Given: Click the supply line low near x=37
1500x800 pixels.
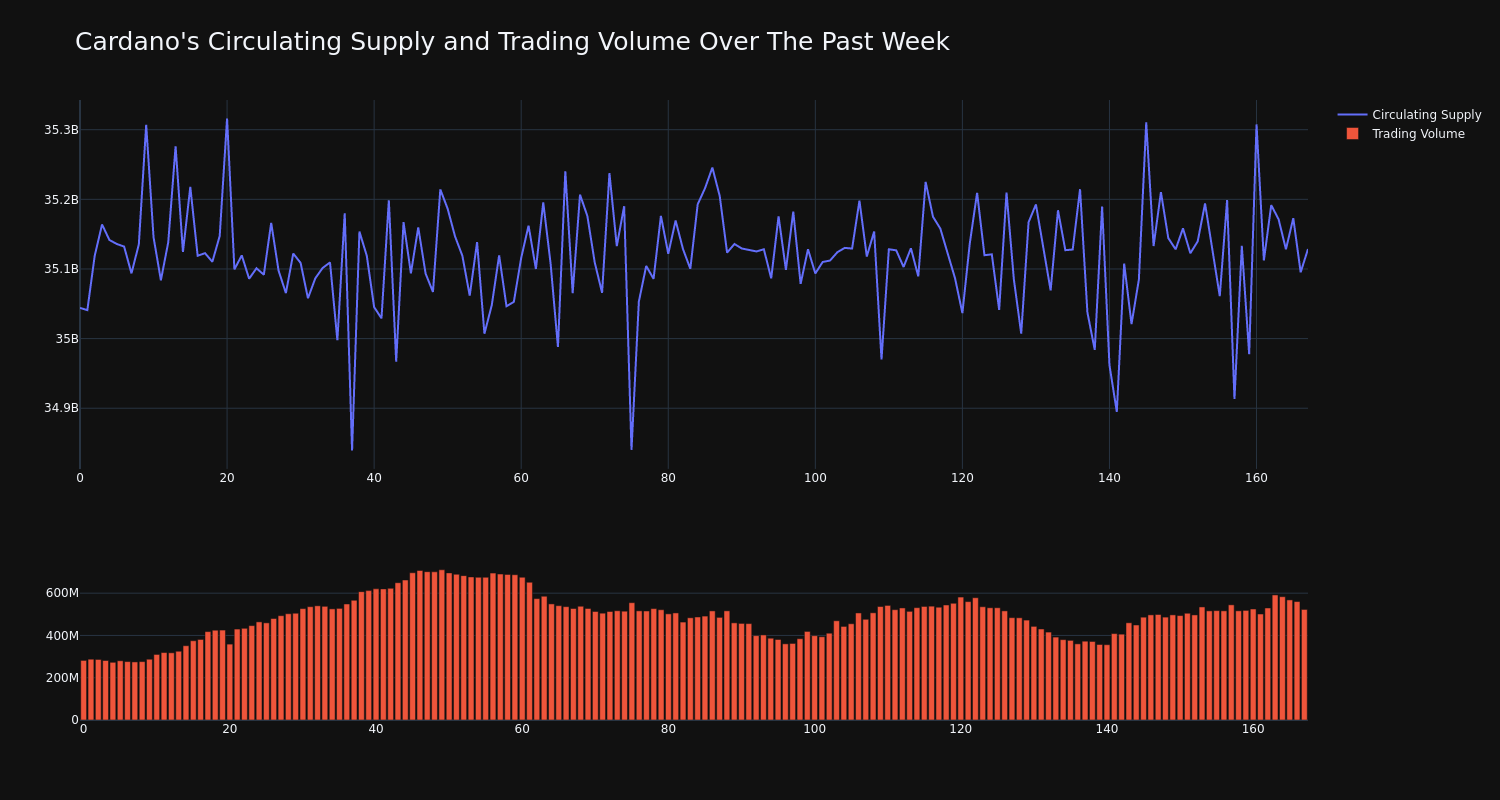Looking at the screenshot, I should tap(352, 450).
